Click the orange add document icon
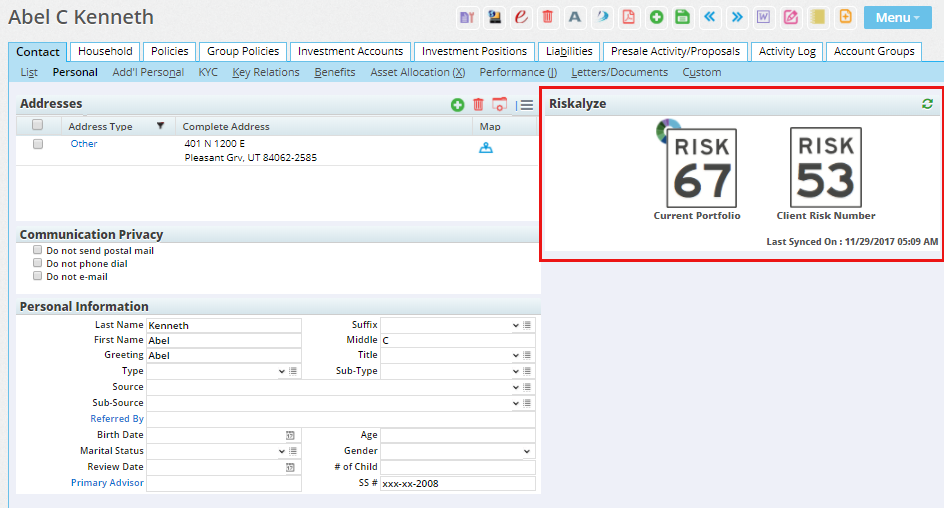 click(845, 17)
